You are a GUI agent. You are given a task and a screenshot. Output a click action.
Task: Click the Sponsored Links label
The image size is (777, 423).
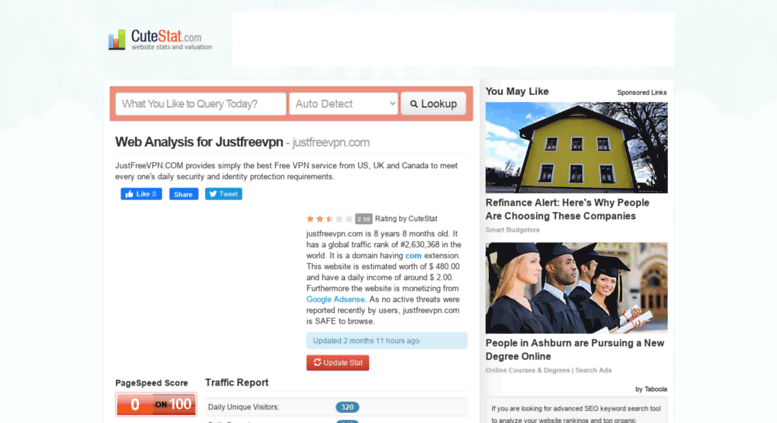click(642, 93)
